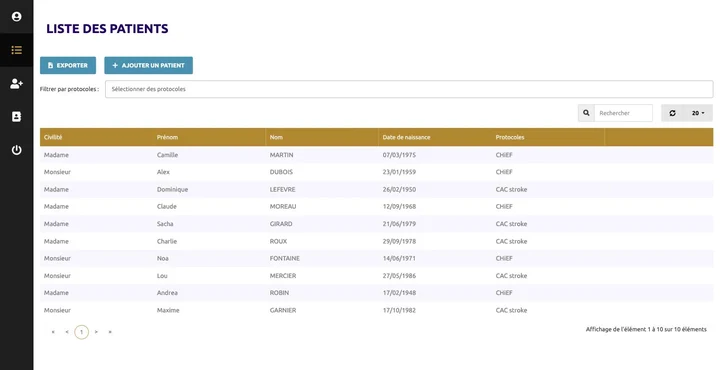Click birth date 27/05/1986
720x370 pixels.
pos(399,276)
